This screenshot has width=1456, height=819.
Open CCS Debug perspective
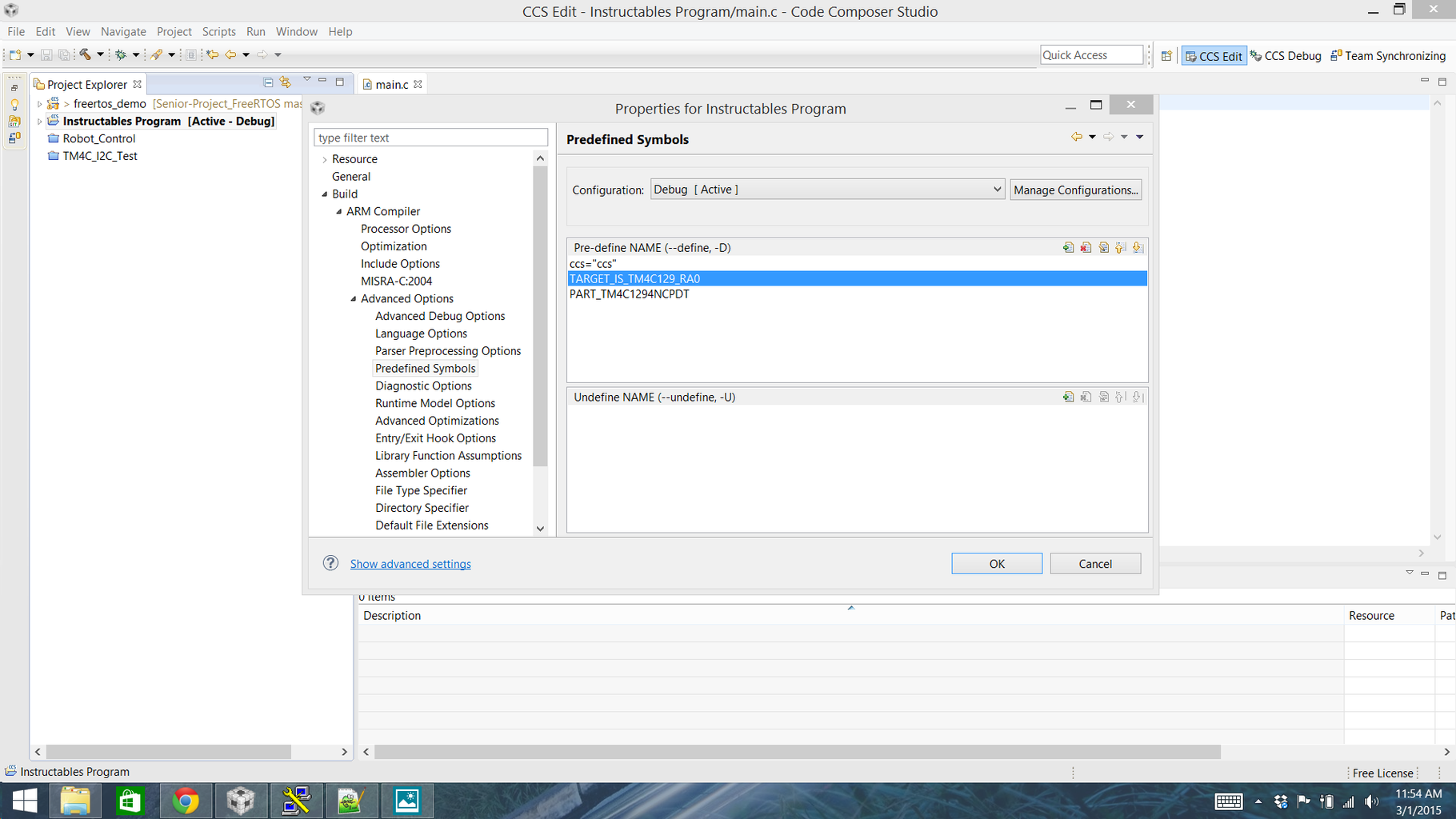coord(1286,55)
